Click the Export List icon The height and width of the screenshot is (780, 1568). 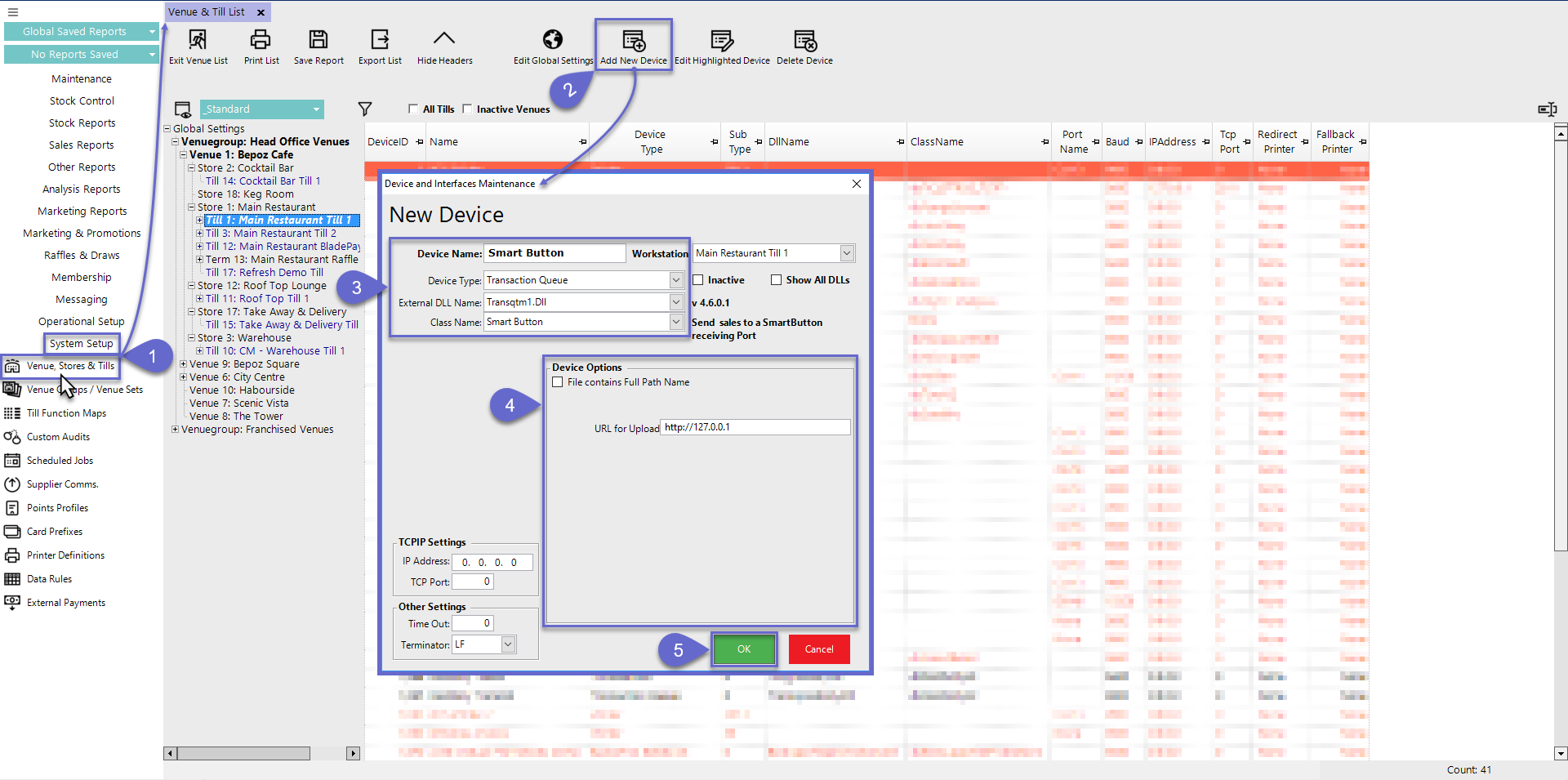pos(380,40)
